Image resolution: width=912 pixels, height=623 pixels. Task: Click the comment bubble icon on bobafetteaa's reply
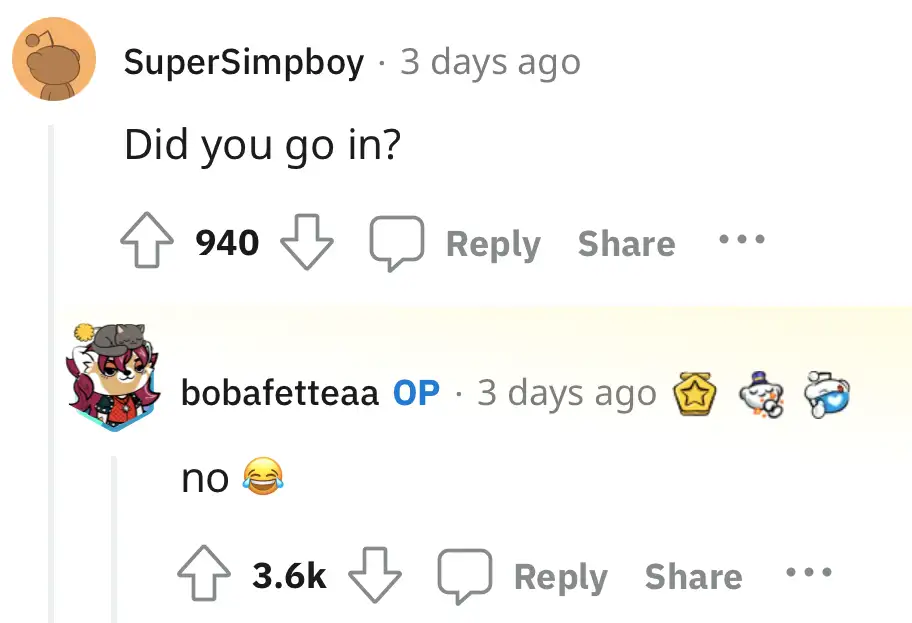[465, 574]
